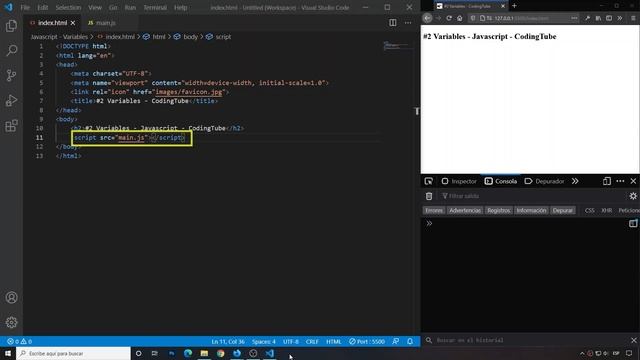Viewport: 640px width, 360px height.
Task: Open the Go menu
Action: [x=113, y=7]
